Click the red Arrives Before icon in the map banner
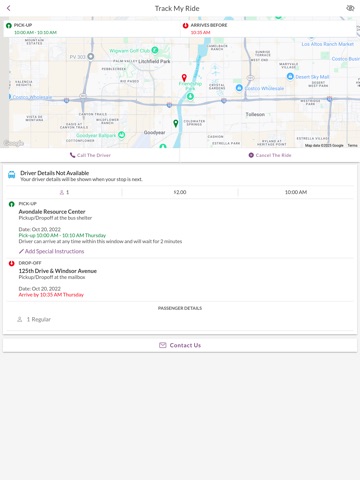360x480 pixels. click(x=185, y=25)
